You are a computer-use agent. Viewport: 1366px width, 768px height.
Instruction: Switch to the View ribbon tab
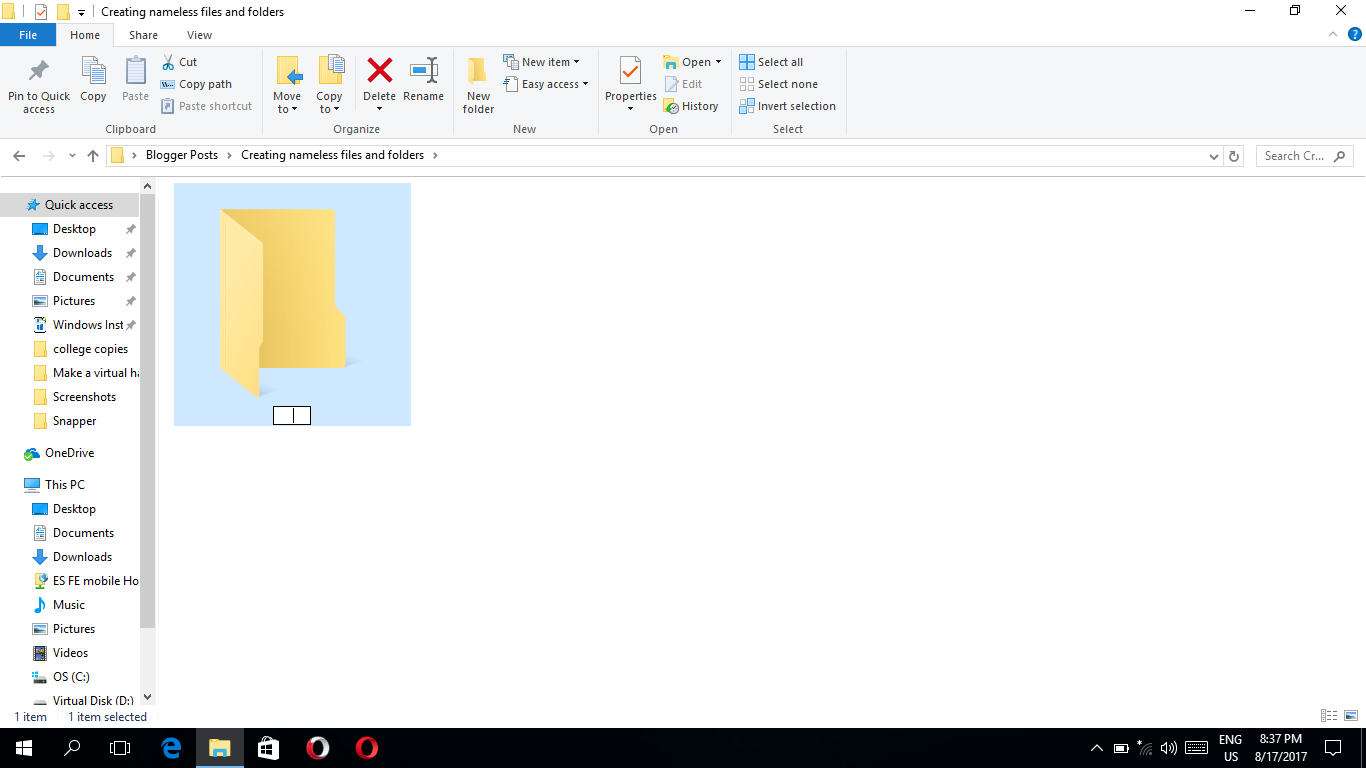click(199, 35)
